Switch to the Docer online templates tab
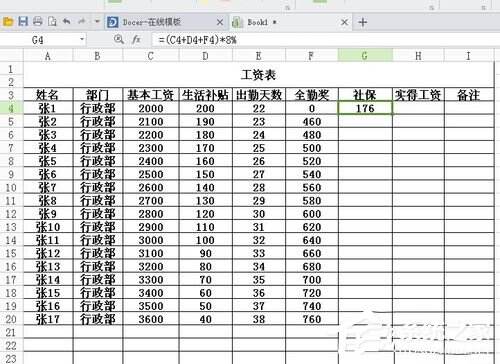 pos(166,22)
